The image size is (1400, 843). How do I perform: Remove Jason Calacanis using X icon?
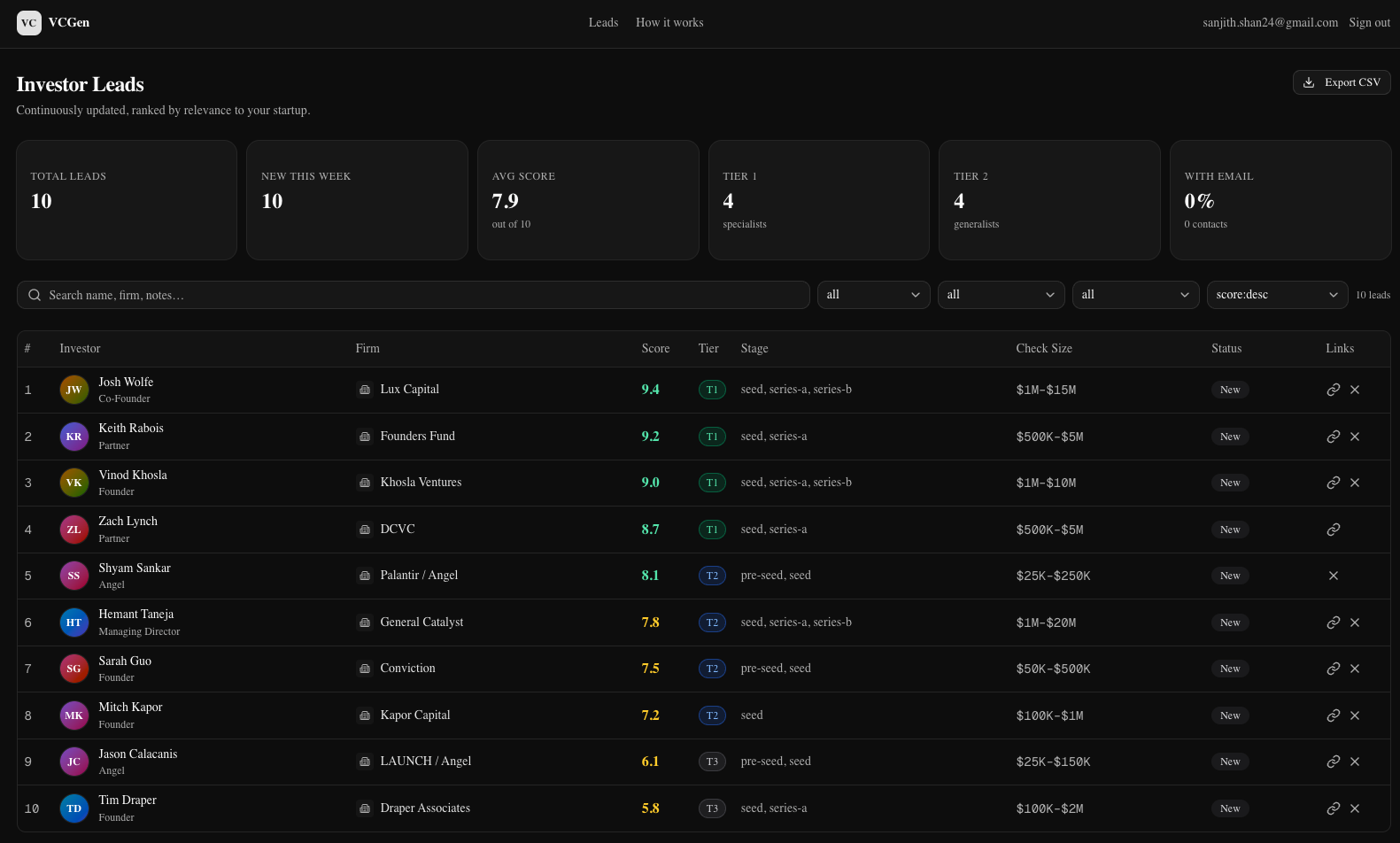tap(1355, 762)
